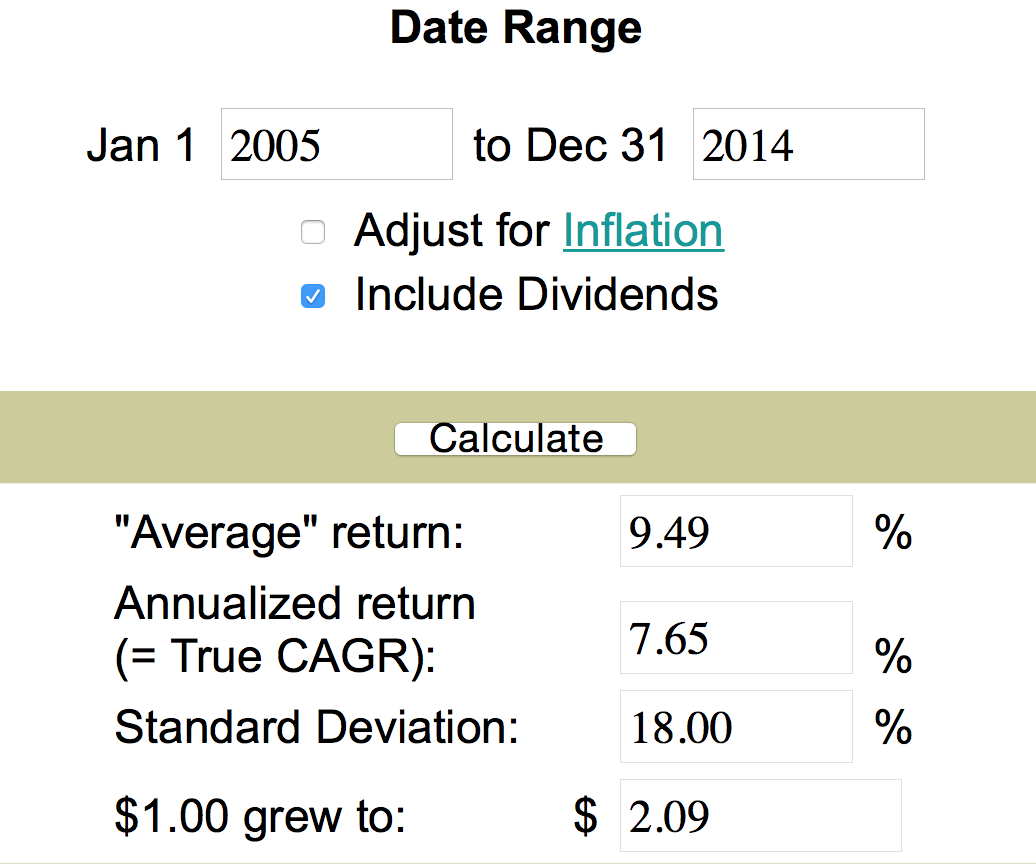
Task: Click the "Average" return label
Action: [289, 533]
